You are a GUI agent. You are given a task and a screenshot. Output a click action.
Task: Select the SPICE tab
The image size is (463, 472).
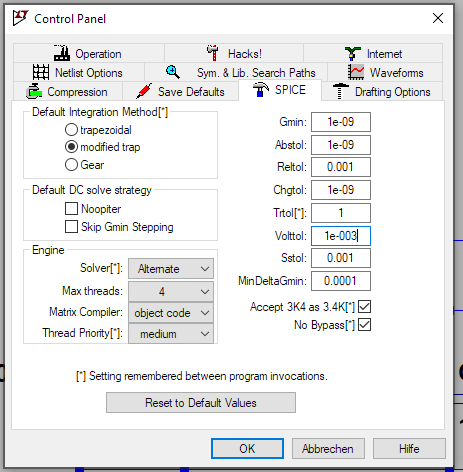(280, 90)
